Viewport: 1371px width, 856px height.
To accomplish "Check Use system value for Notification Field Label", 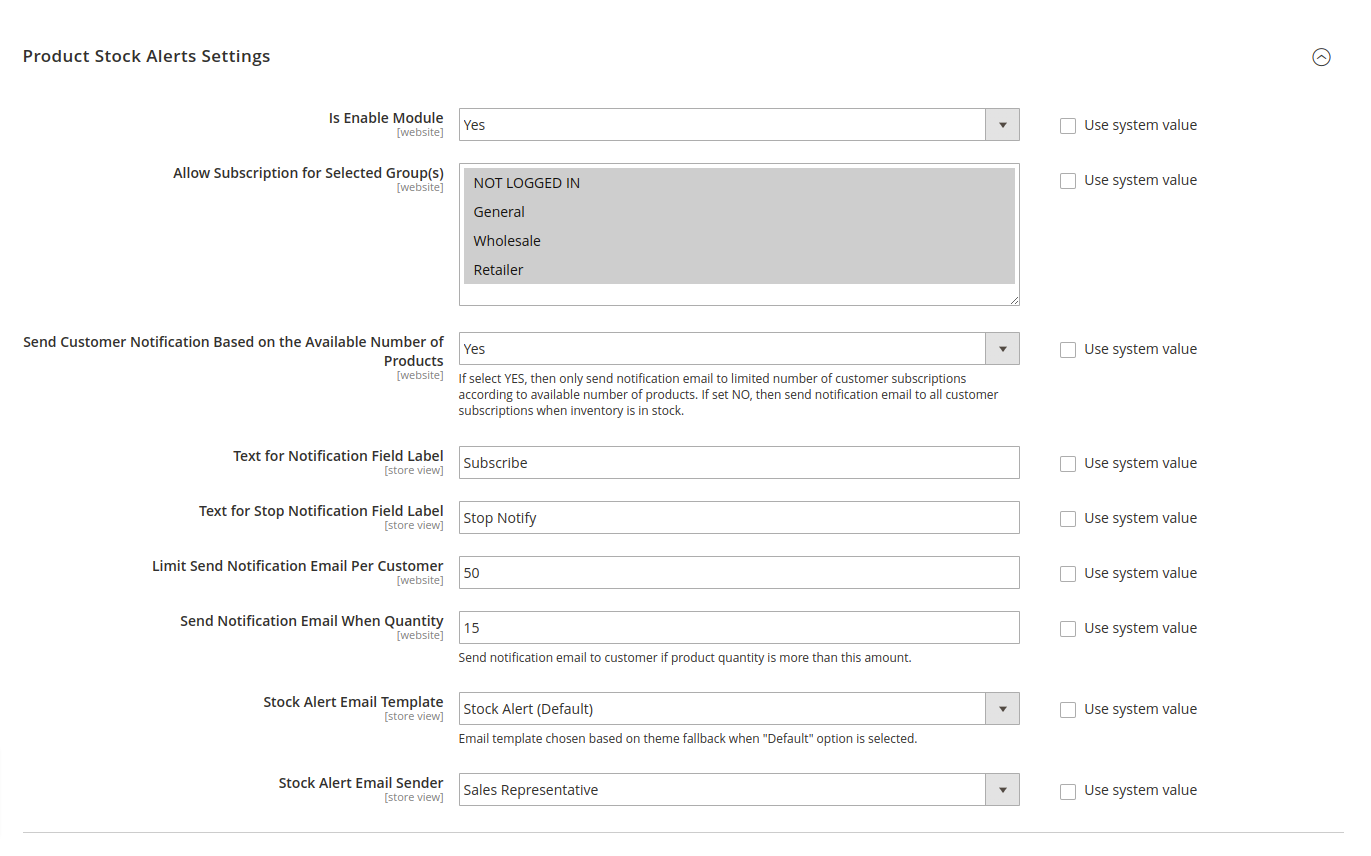I will tap(1068, 464).
